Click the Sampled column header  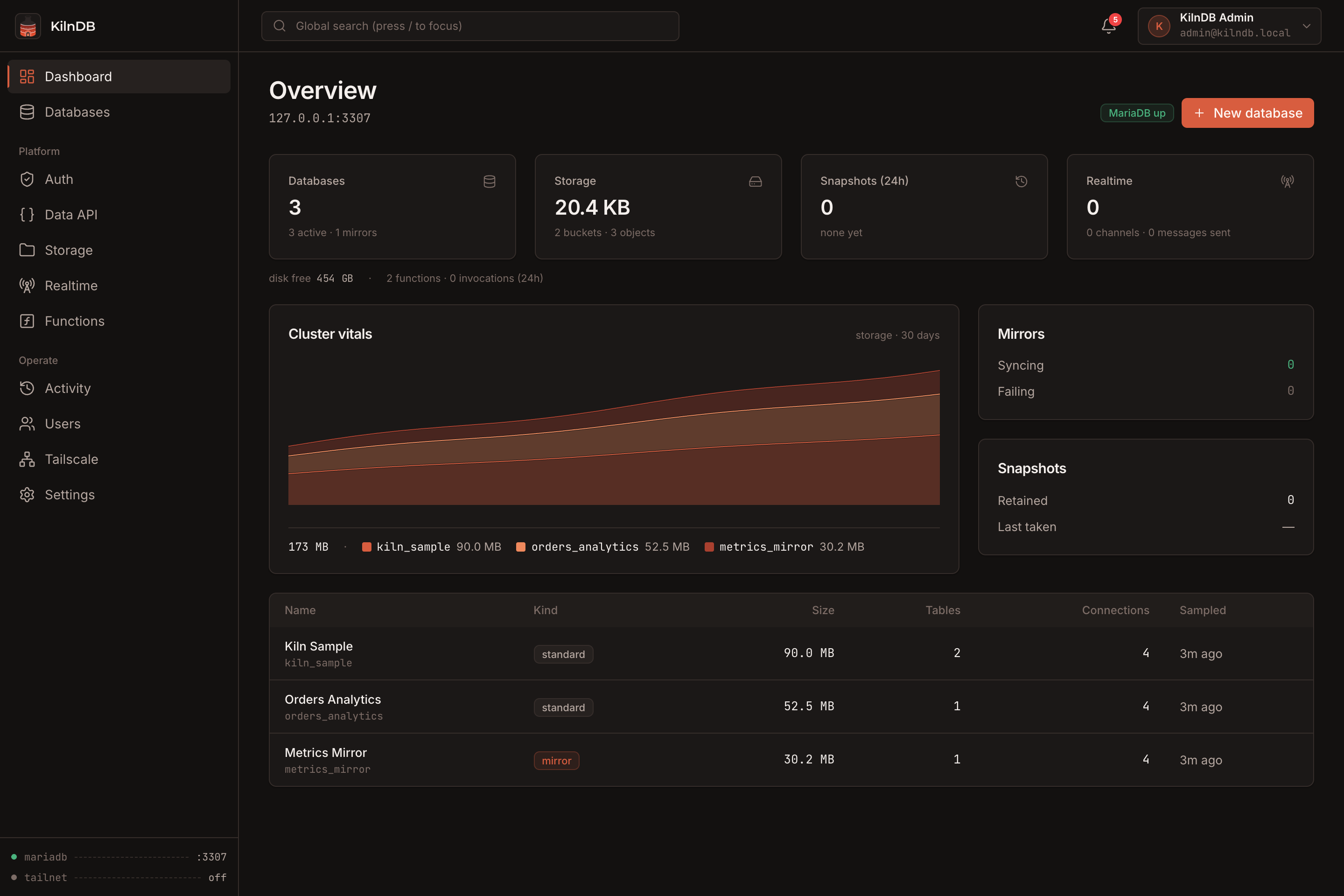(x=1203, y=610)
